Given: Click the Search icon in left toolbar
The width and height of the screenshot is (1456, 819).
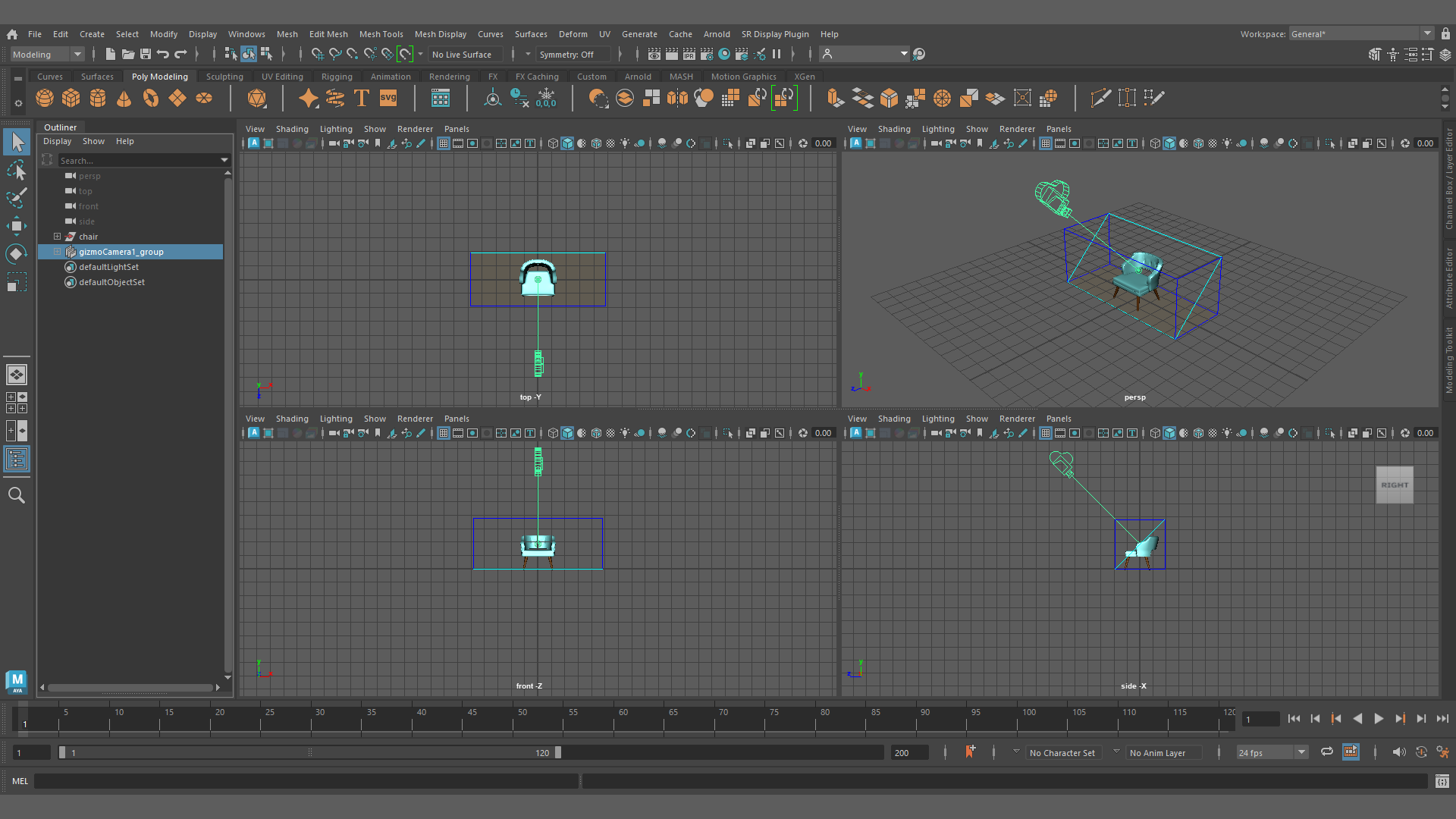Looking at the screenshot, I should coord(17,495).
